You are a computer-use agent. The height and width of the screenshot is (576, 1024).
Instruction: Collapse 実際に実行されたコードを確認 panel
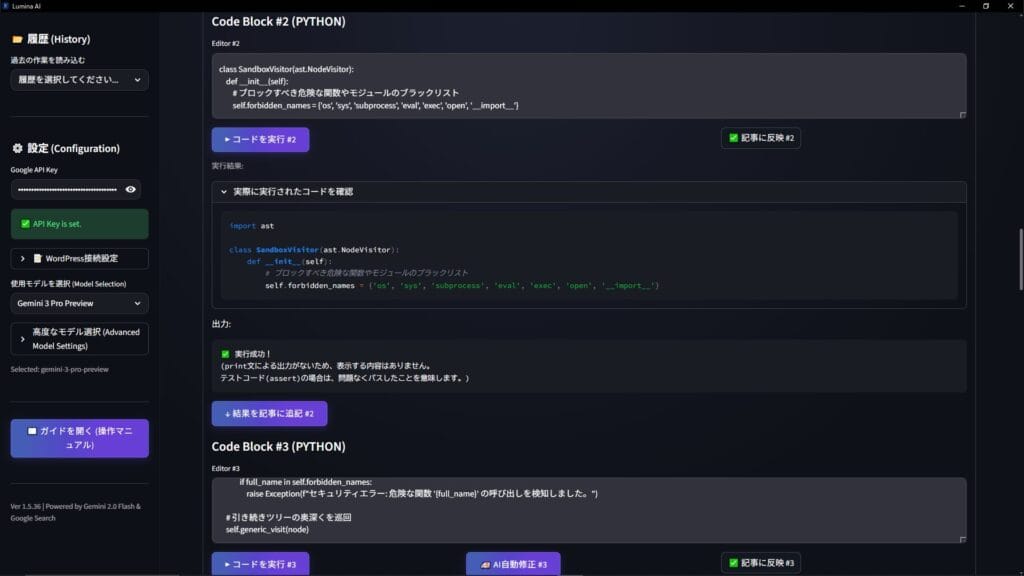(x=285, y=191)
